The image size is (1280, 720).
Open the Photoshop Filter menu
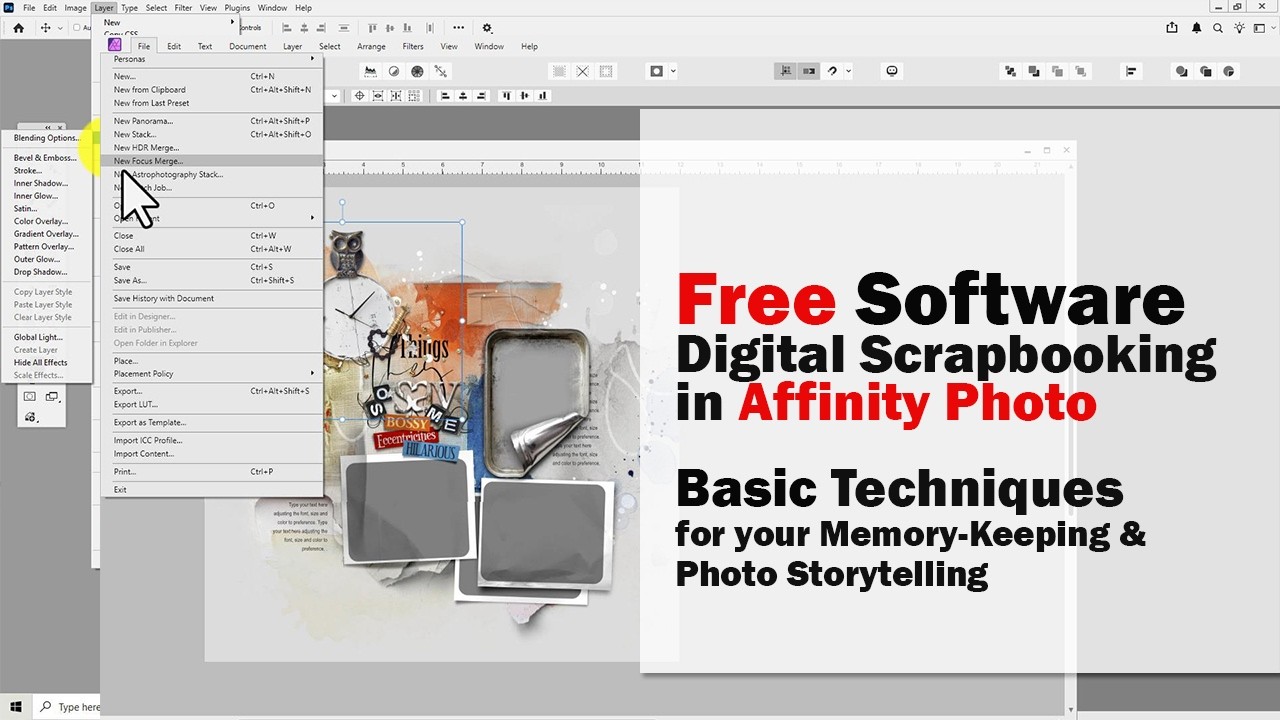(x=183, y=7)
